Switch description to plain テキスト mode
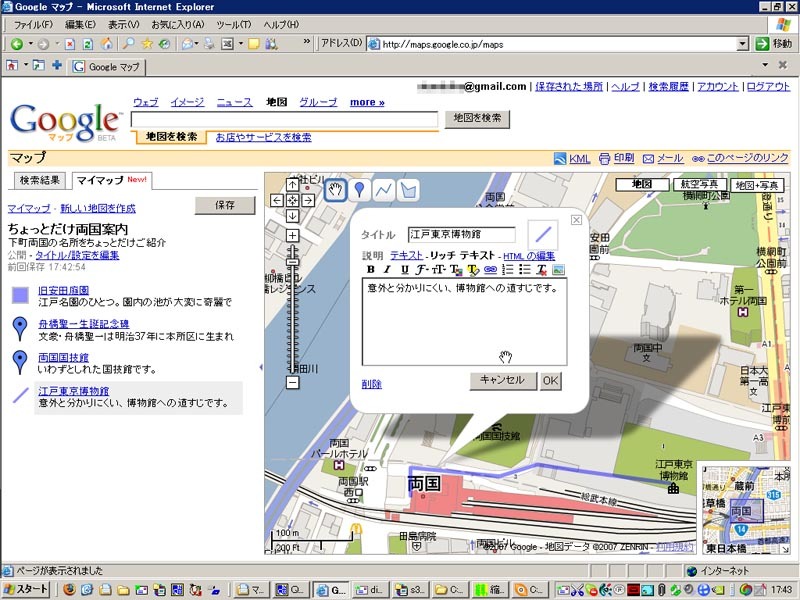Image resolution: width=800 pixels, height=600 pixels. click(x=406, y=256)
